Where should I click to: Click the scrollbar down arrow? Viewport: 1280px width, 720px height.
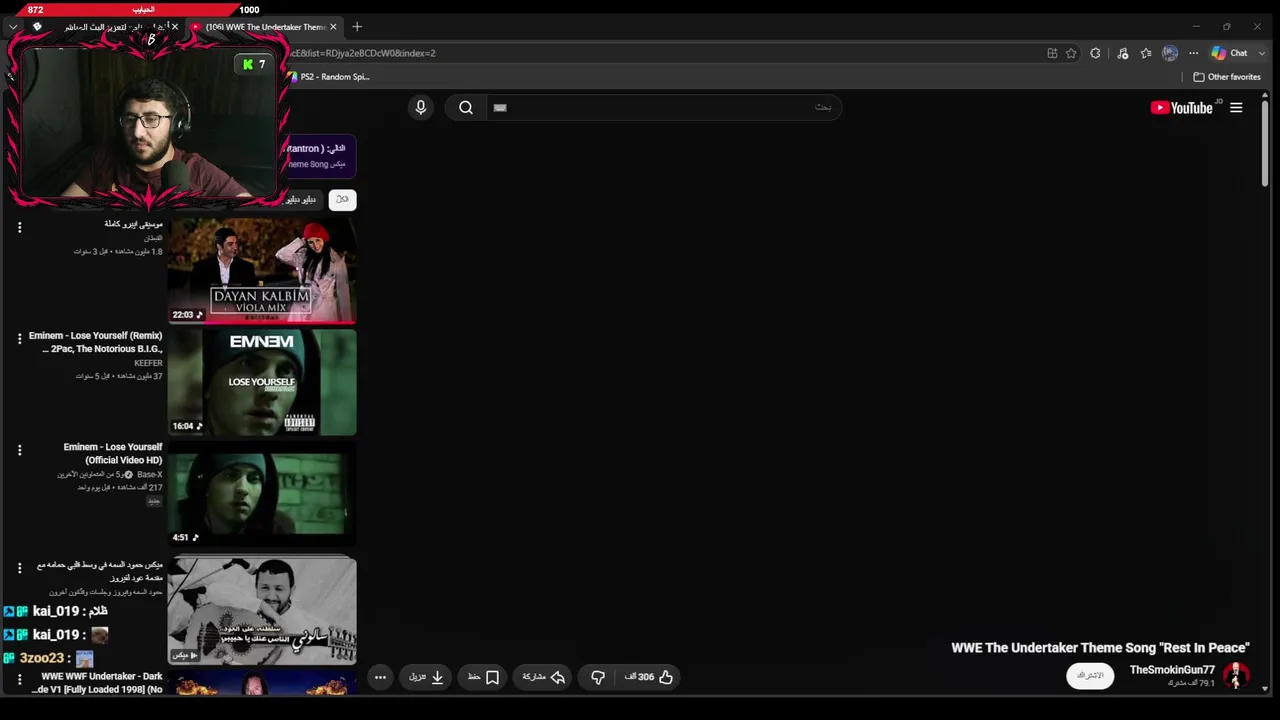[1265, 689]
